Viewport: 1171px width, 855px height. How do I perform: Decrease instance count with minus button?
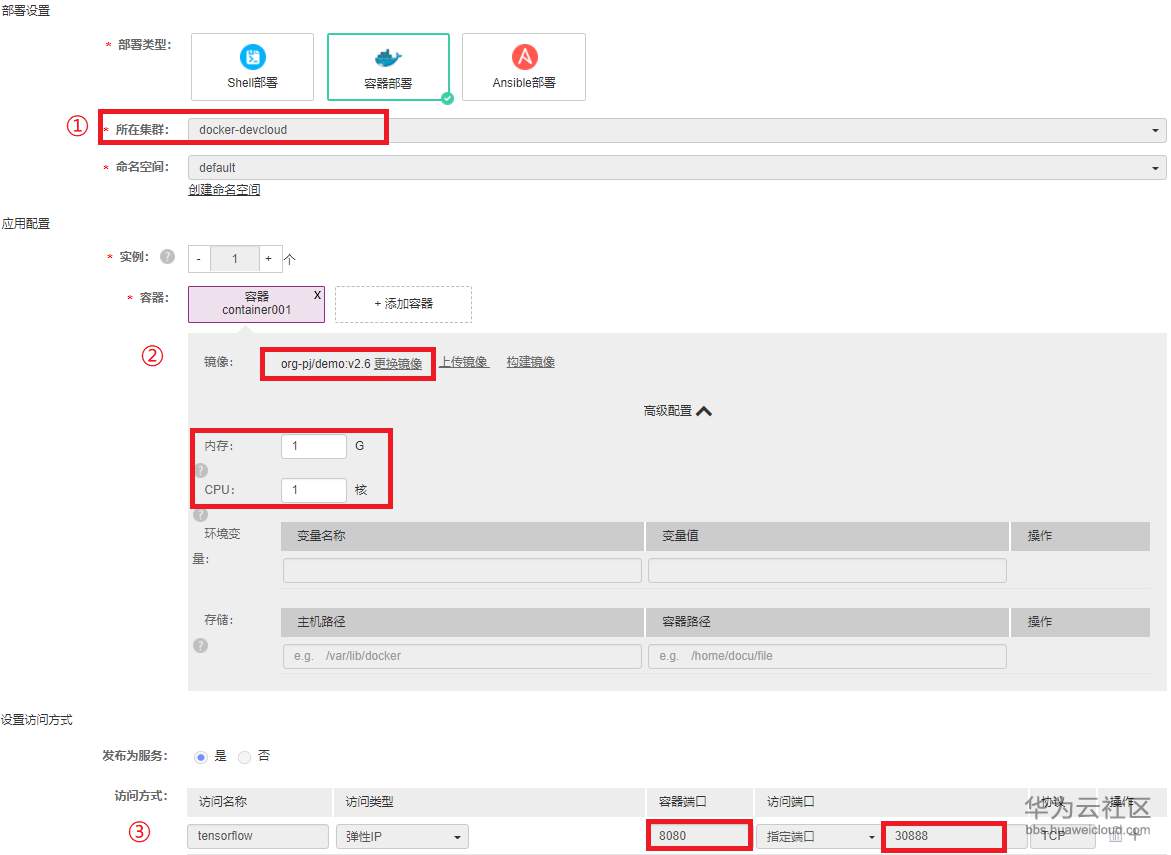(x=199, y=258)
